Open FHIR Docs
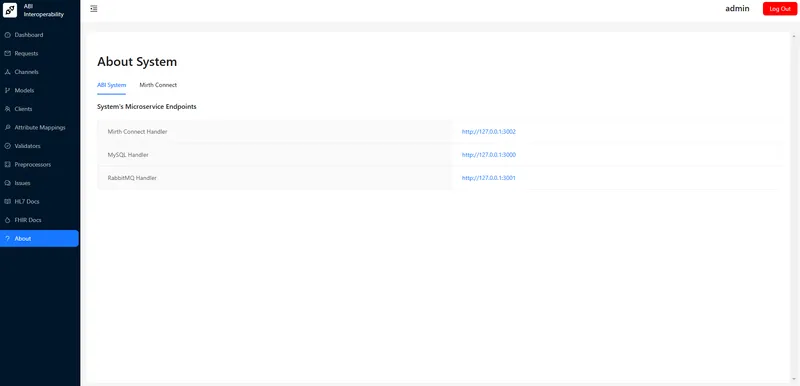This screenshot has height=386, width=800. click(39, 220)
